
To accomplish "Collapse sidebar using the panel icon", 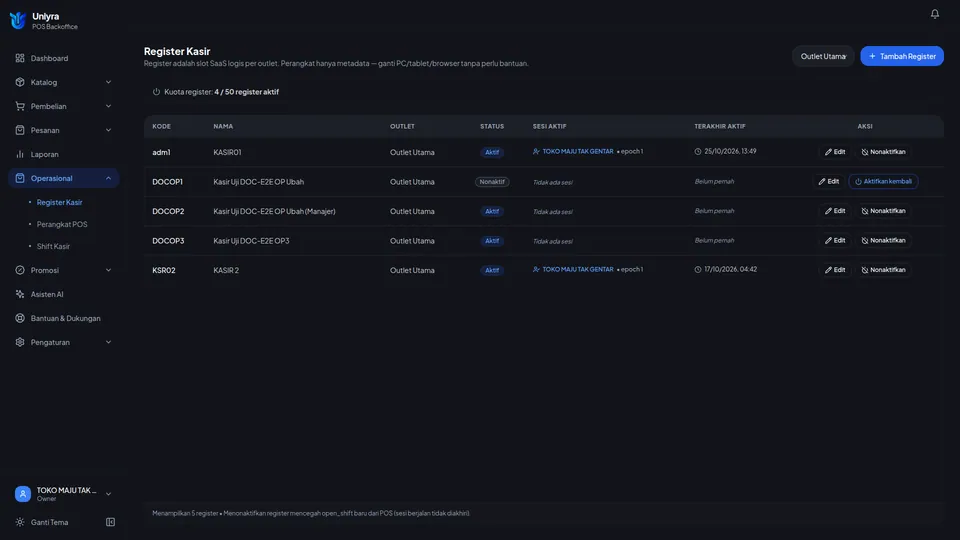I will (x=110, y=522).
